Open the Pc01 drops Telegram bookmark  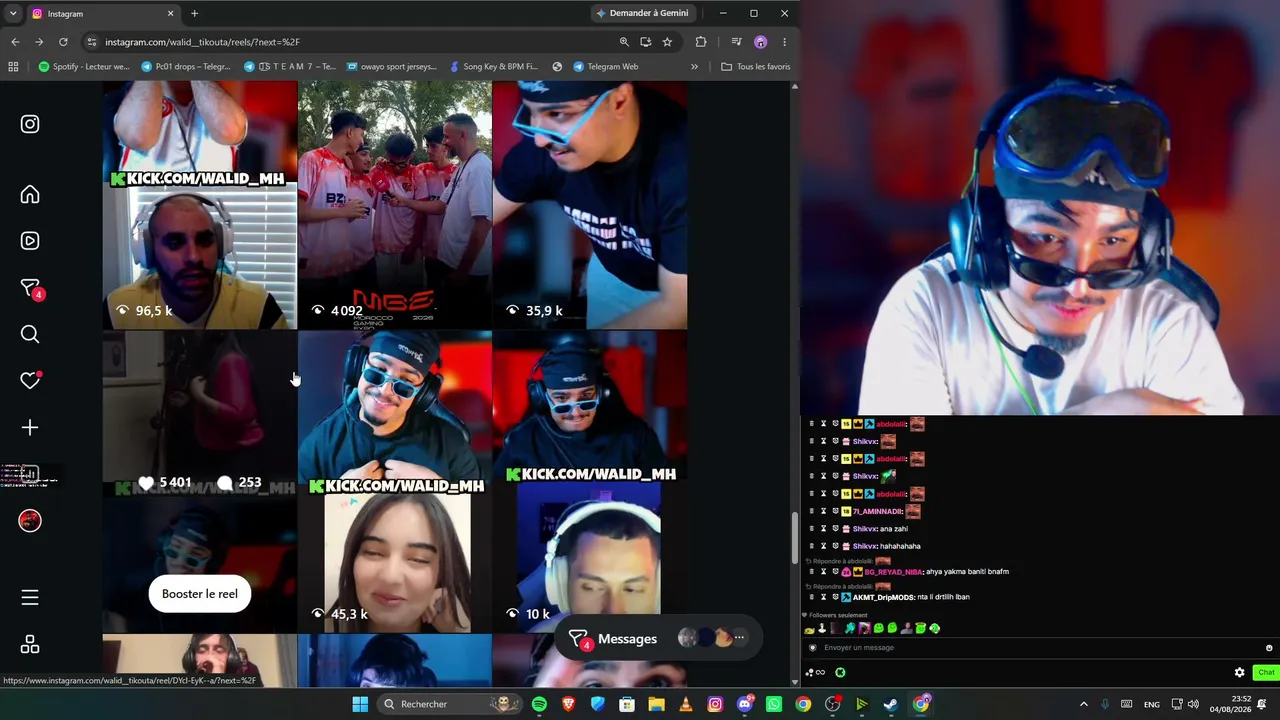pos(186,67)
